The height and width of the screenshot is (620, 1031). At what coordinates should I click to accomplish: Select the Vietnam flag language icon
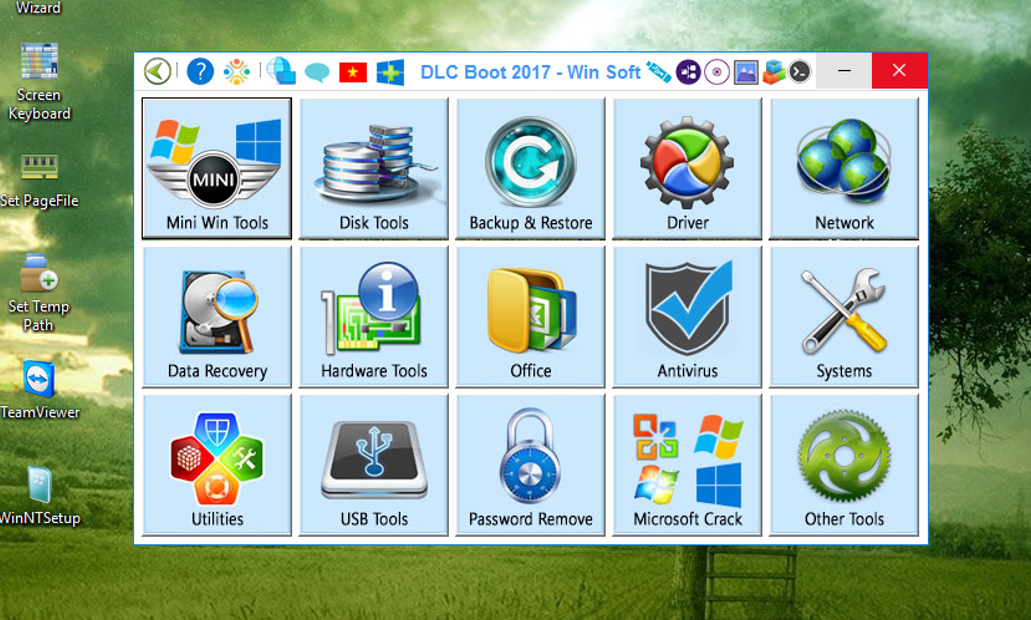(x=353, y=72)
